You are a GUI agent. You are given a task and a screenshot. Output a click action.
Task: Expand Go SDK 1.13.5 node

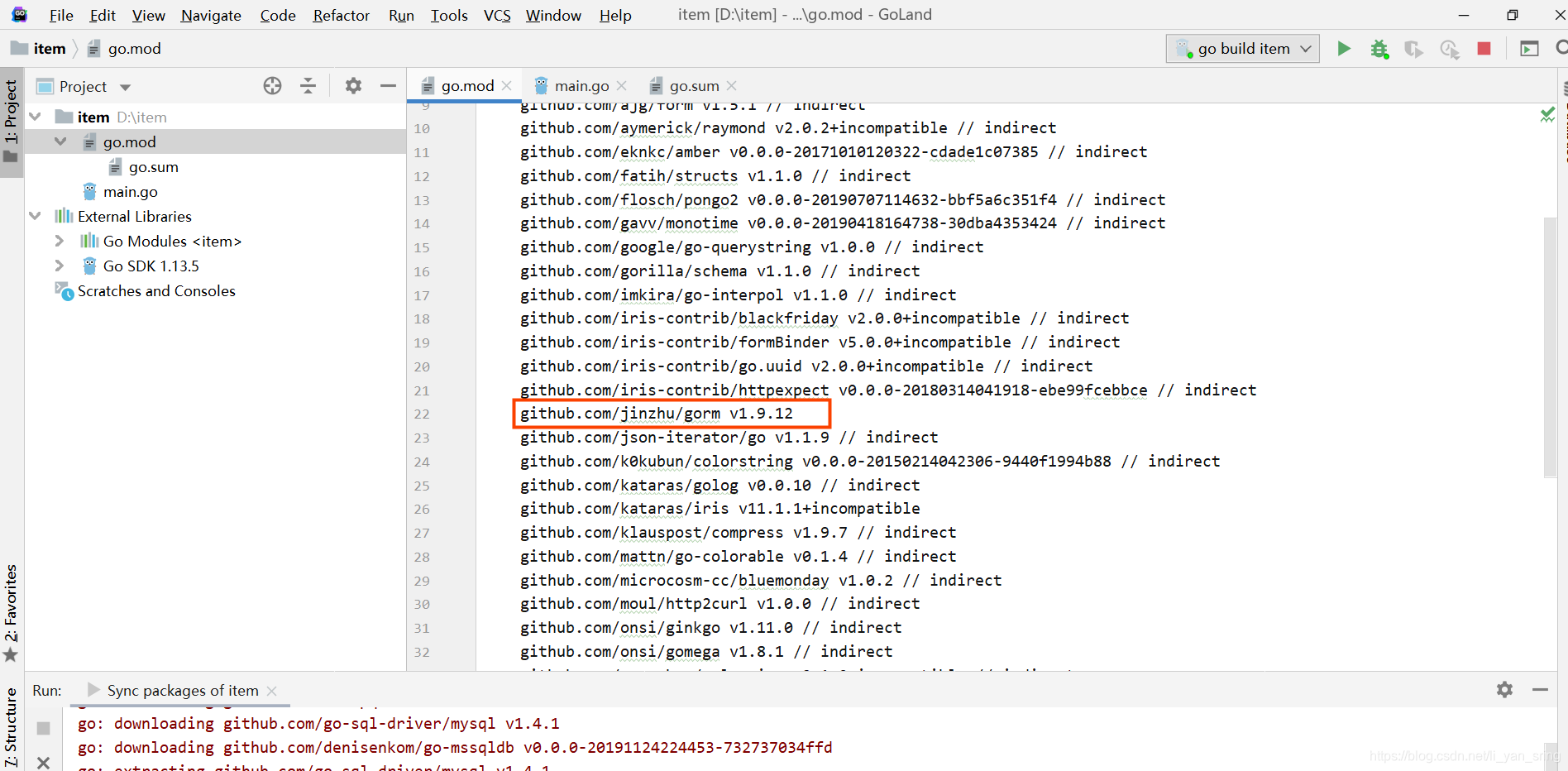(60, 266)
